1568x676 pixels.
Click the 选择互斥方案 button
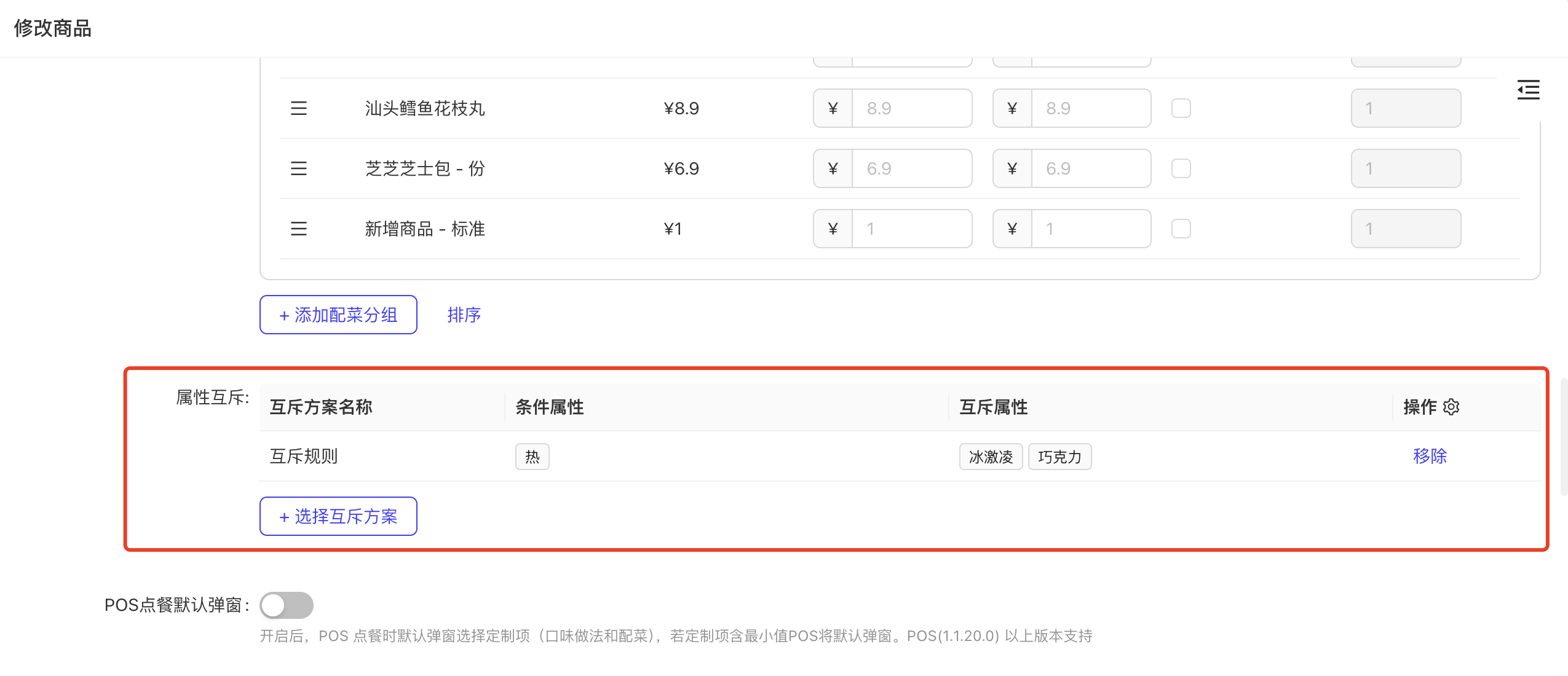pos(338,516)
